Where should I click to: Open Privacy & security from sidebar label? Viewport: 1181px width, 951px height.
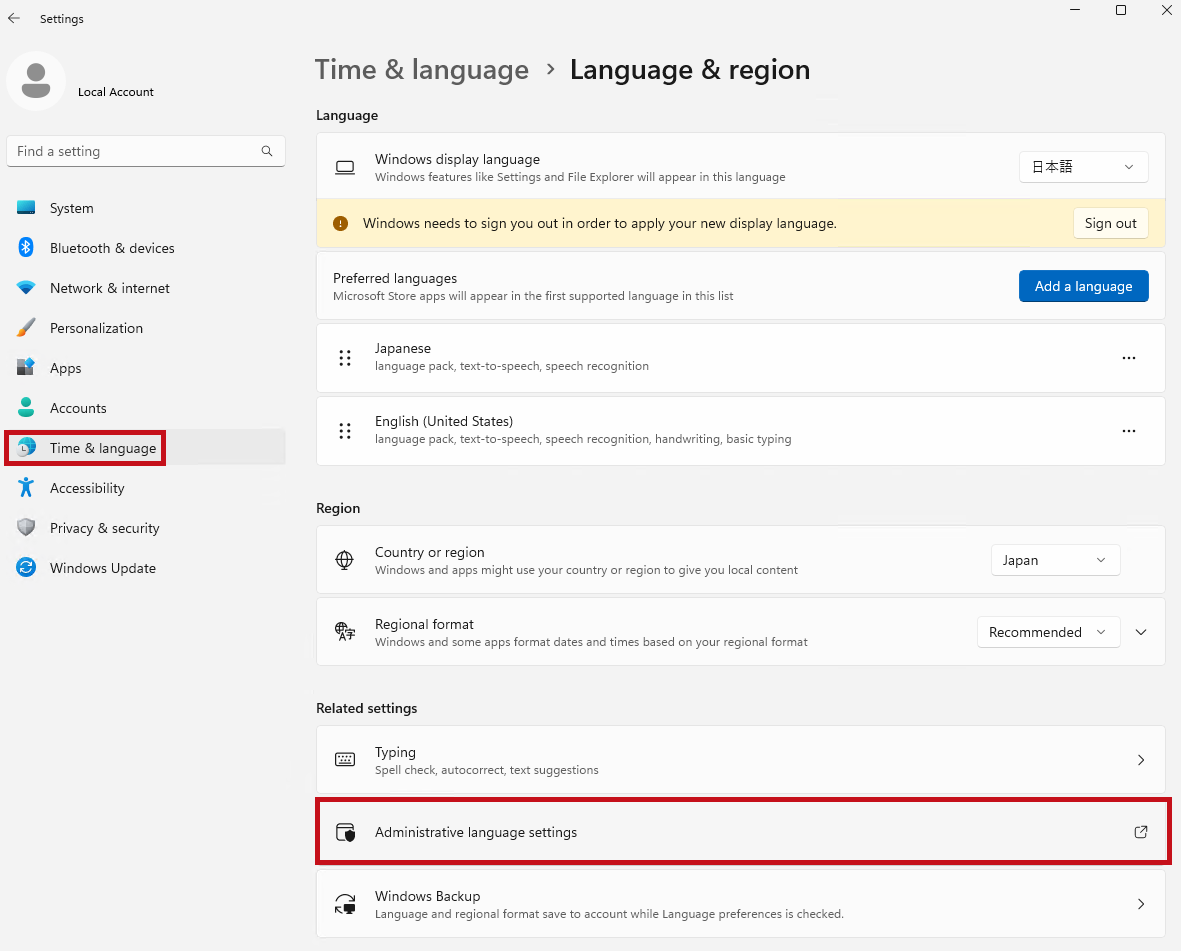[105, 528]
